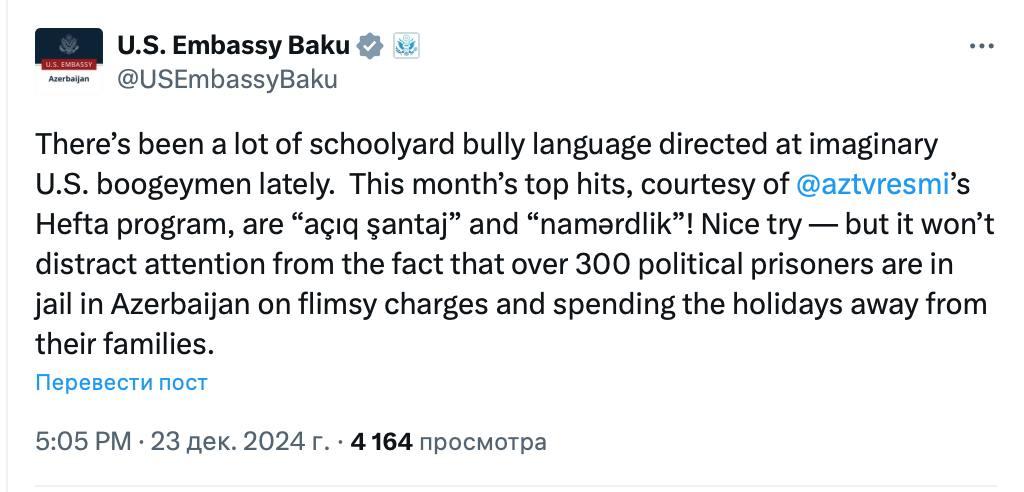Click the @USEmbassyBaku handle
1024x492 pixels.
click(227, 79)
